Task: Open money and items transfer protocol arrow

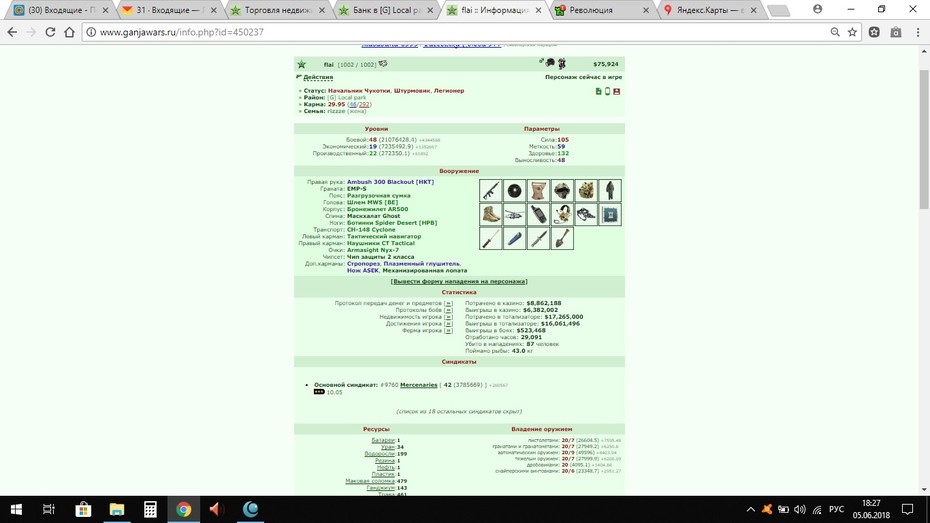Action: pos(448,304)
